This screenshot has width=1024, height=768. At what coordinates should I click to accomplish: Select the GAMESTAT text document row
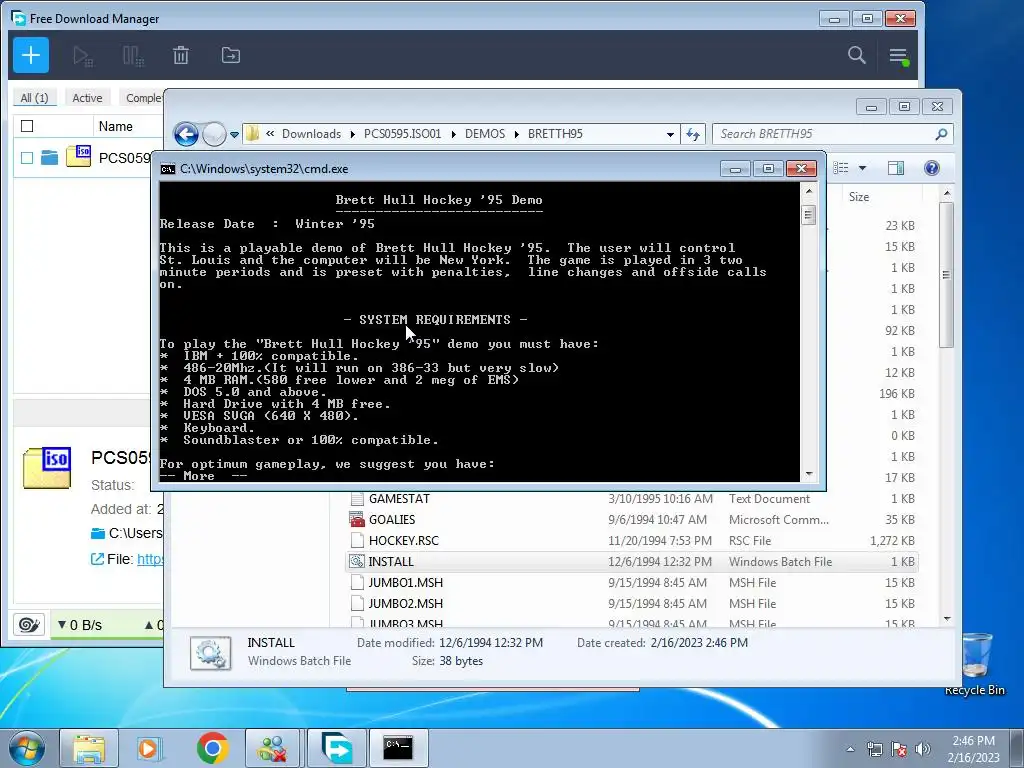point(632,499)
